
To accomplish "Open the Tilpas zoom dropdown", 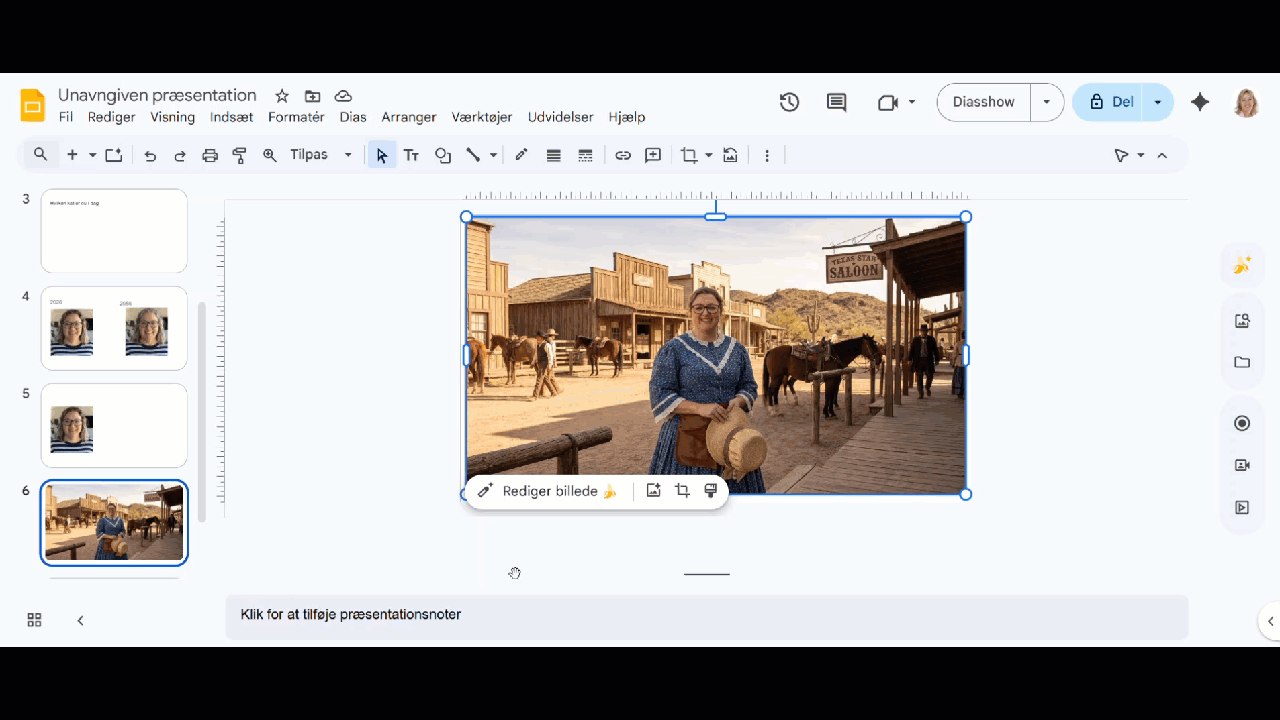I will [x=320, y=155].
